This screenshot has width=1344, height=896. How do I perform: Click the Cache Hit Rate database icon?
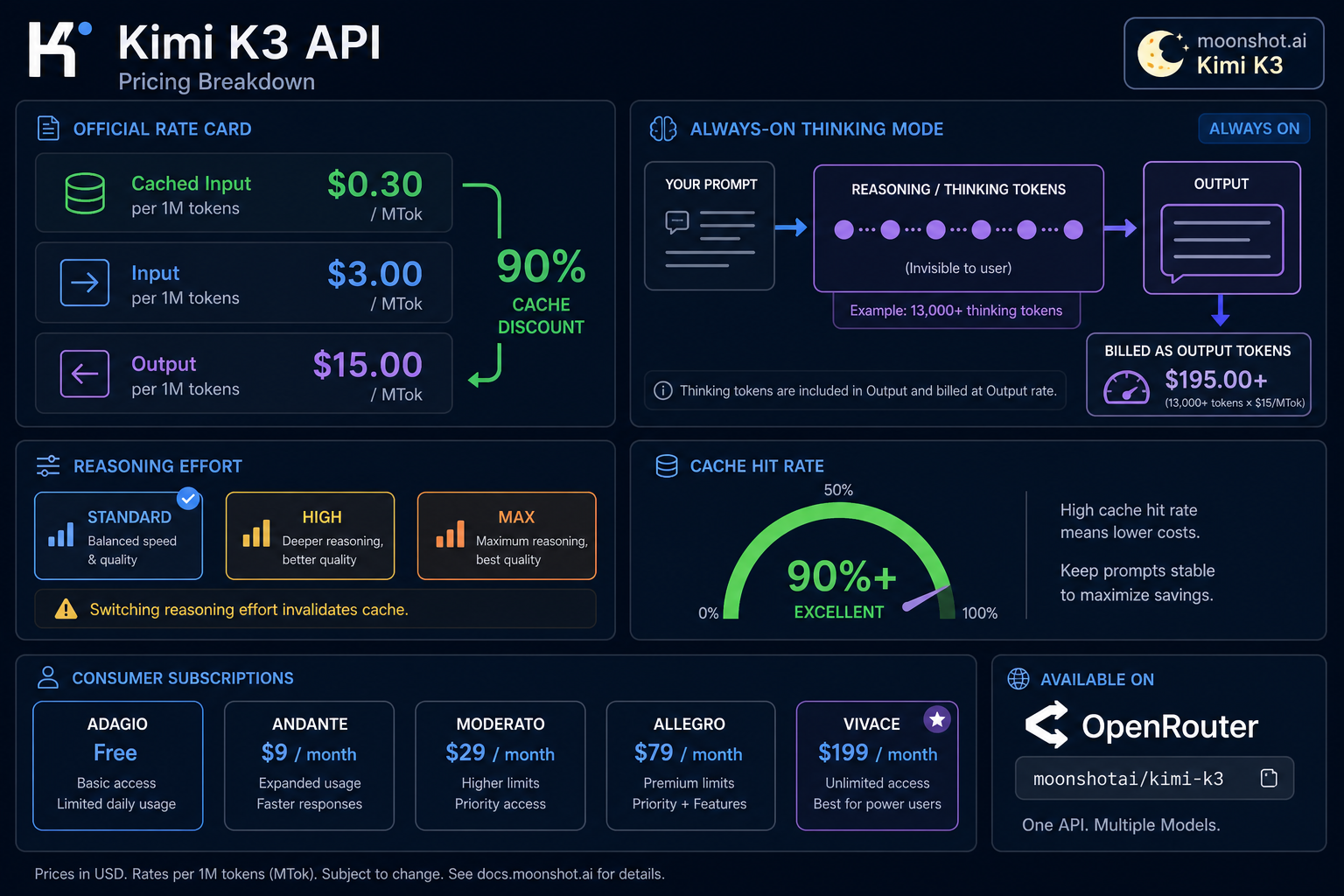(x=667, y=465)
